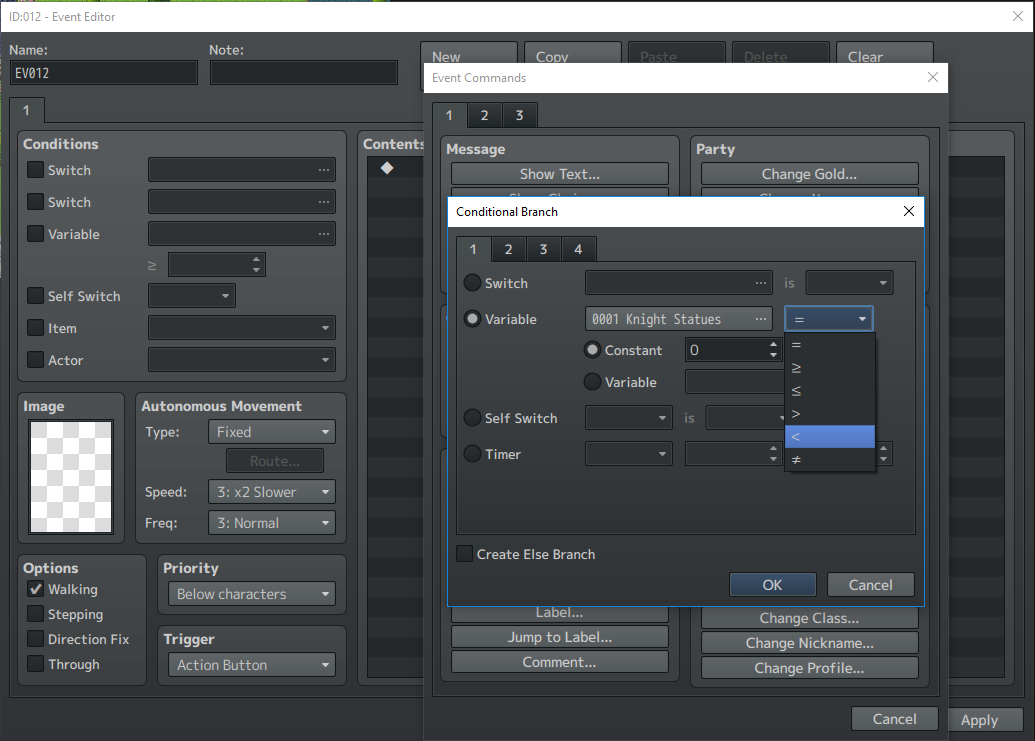Open the variable comparison operator dropdown
The image size is (1035, 741).
coord(829,319)
